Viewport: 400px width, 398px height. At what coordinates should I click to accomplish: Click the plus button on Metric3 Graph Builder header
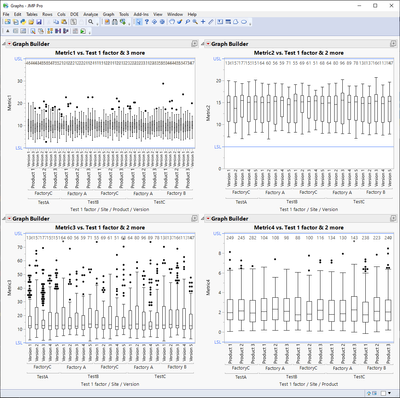[x=195, y=218]
